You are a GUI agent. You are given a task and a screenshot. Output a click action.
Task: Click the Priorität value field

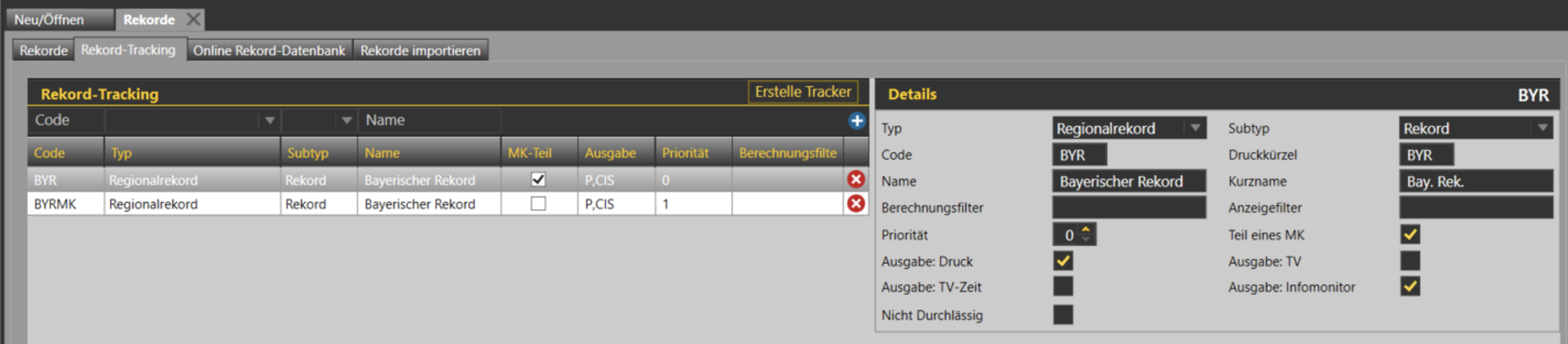coord(1068,234)
